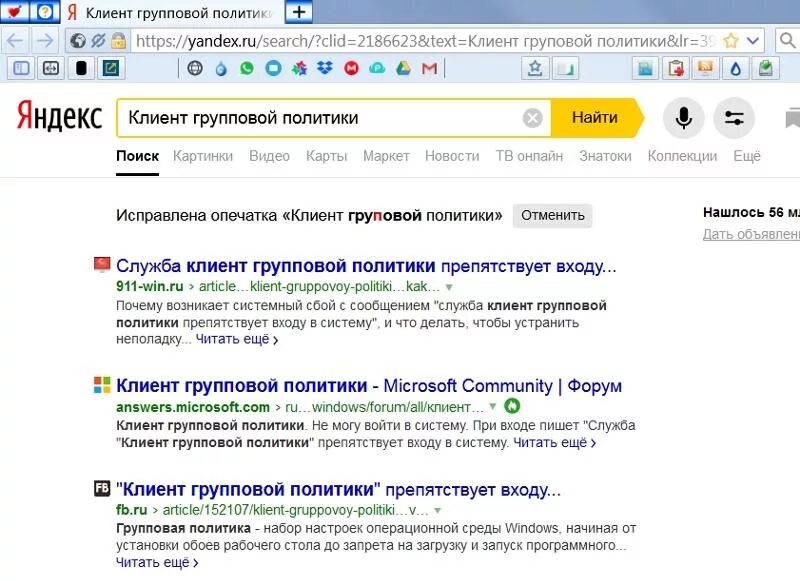800x581 pixels.
Task: Click Читать ещё under 911-win.ru result
Action: (x=237, y=339)
